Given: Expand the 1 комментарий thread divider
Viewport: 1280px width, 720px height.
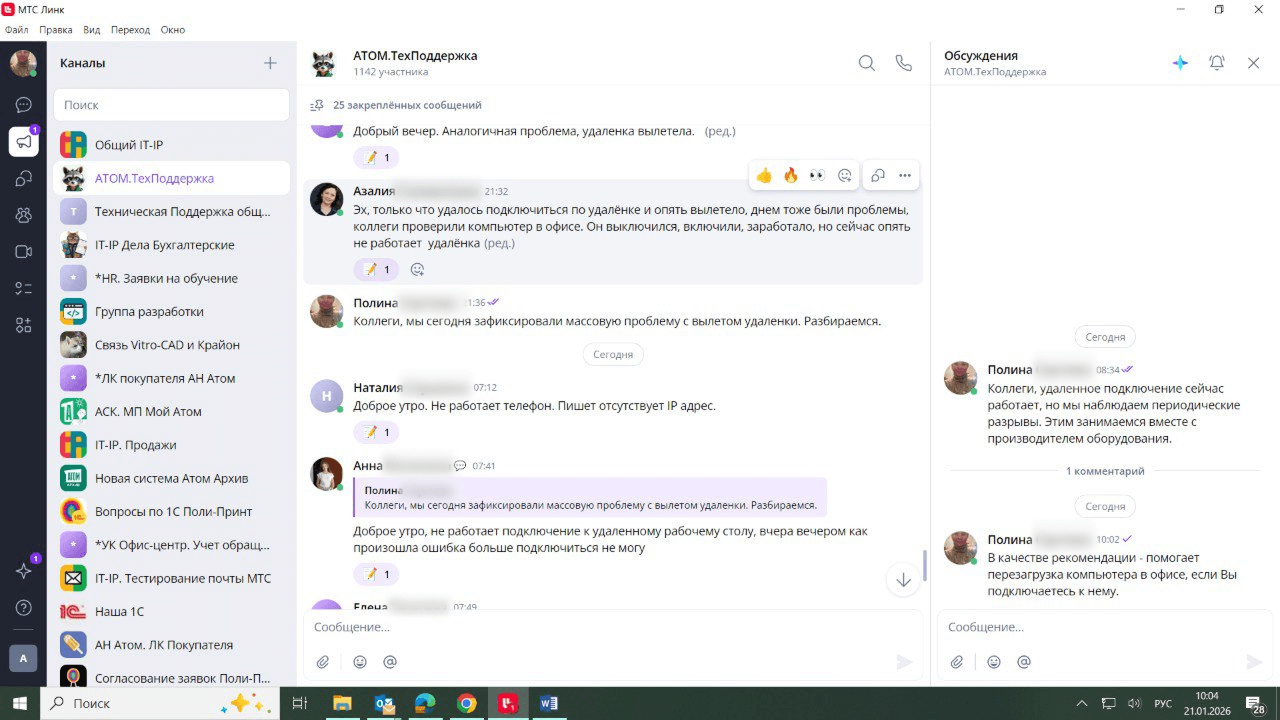Looking at the screenshot, I should [x=1105, y=471].
